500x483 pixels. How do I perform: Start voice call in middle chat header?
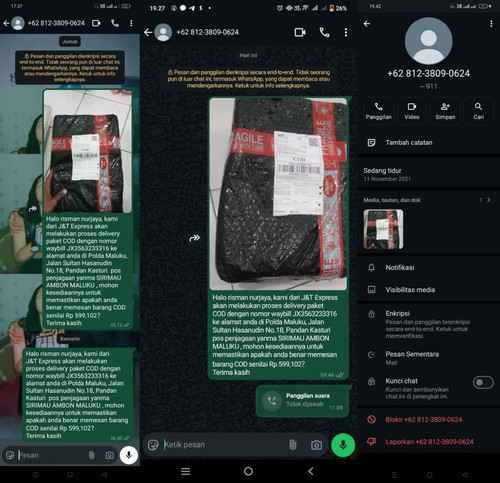[x=324, y=32]
